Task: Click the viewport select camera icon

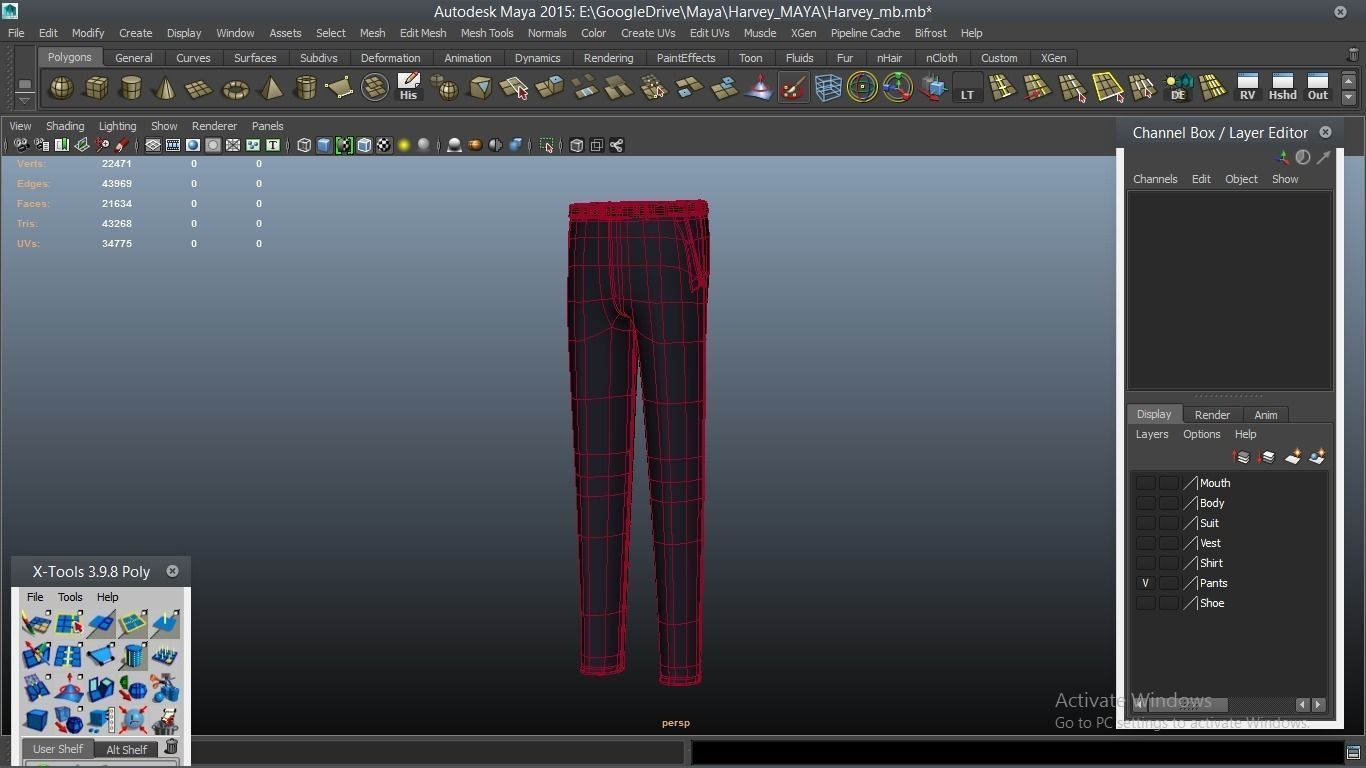Action: pyautogui.click(x=21, y=145)
